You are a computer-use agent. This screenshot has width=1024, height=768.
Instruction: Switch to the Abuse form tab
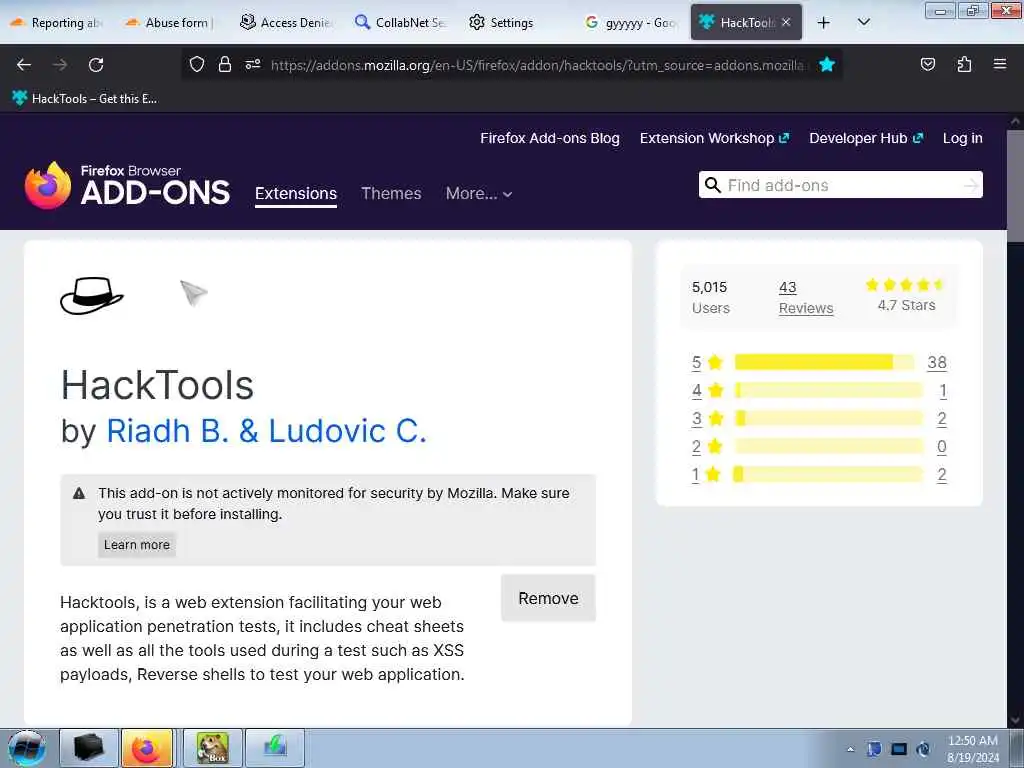(170, 22)
